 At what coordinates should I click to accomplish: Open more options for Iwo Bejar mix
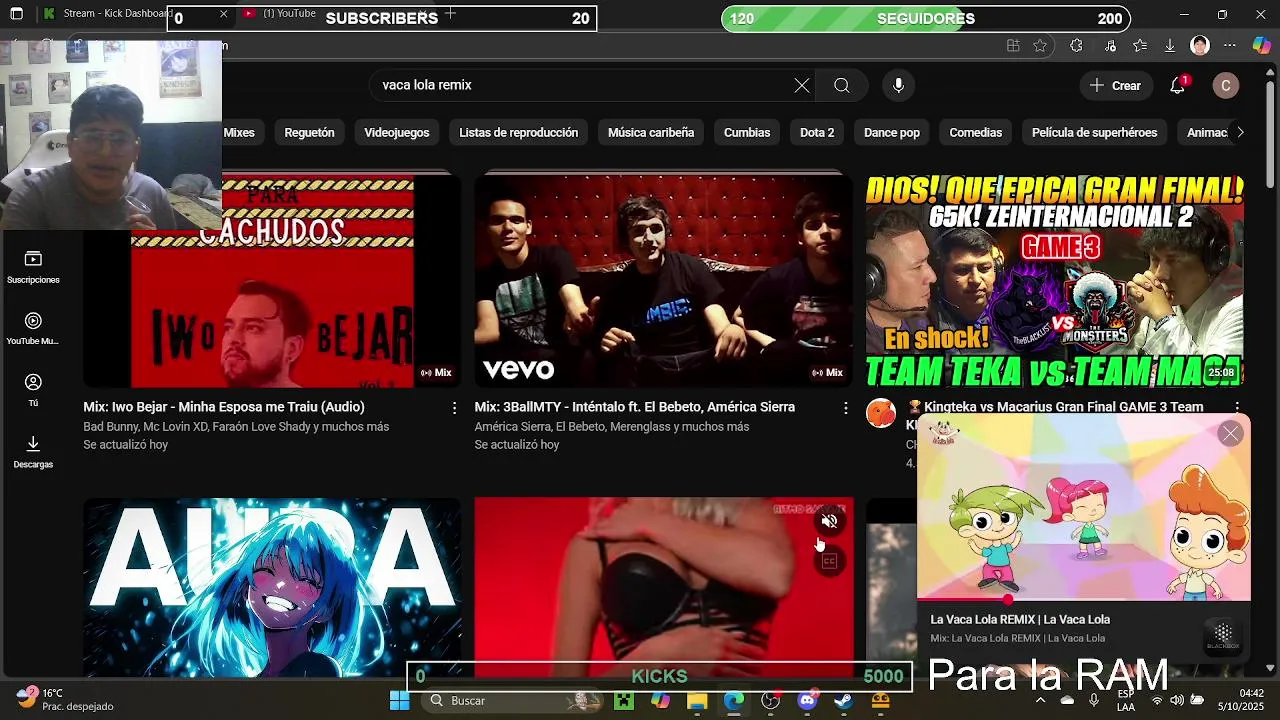click(454, 408)
